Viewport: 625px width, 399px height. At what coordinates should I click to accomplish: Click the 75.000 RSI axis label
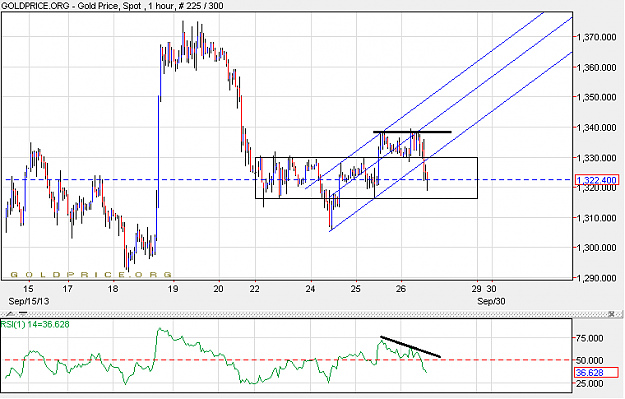tap(590, 338)
